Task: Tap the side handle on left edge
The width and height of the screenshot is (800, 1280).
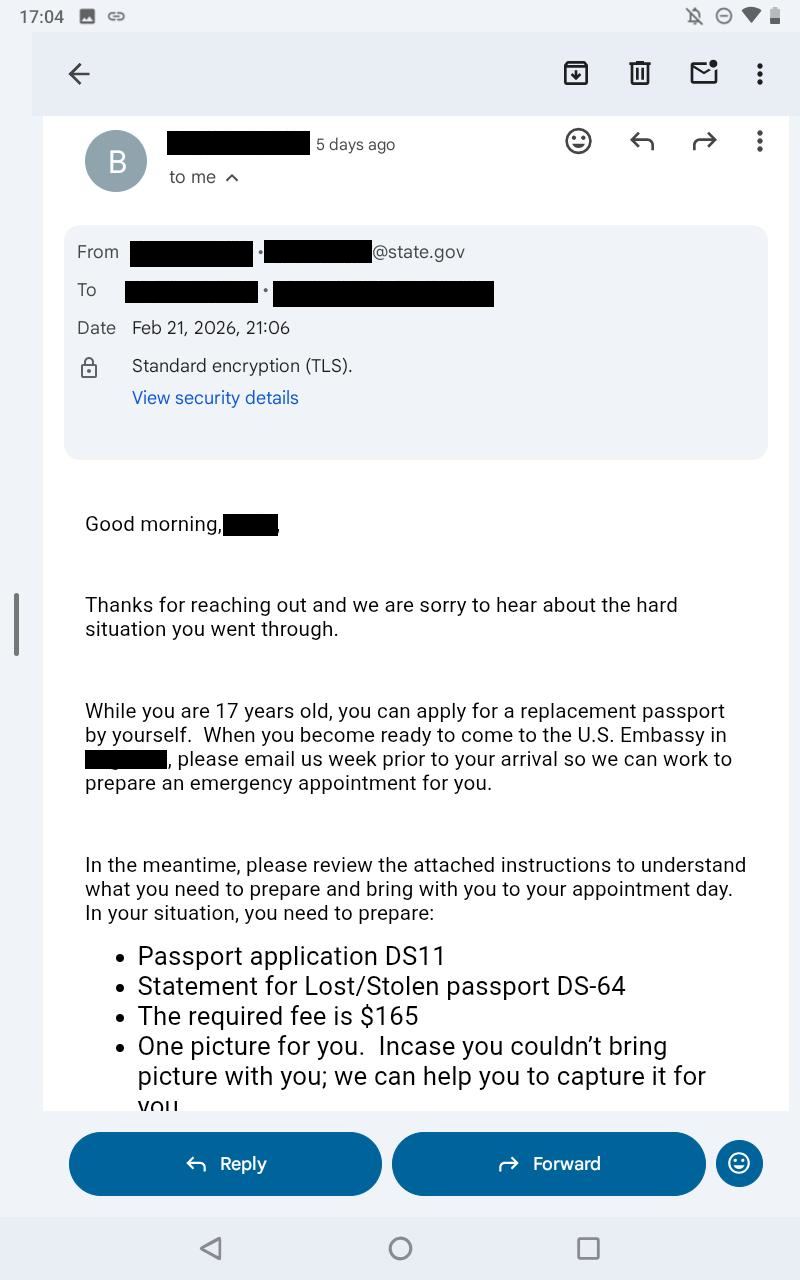Action: 16,625
